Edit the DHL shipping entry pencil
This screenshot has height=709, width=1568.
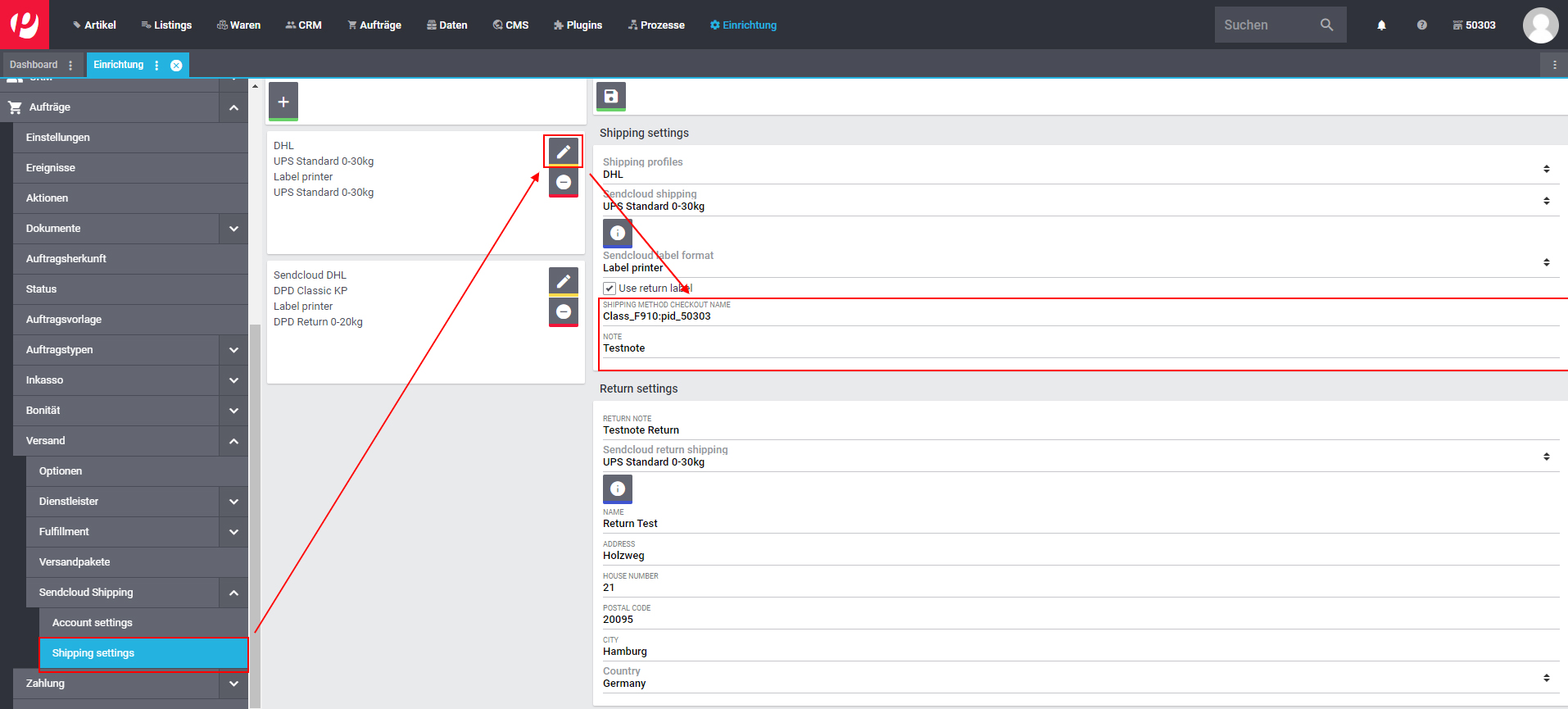[564, 152]
